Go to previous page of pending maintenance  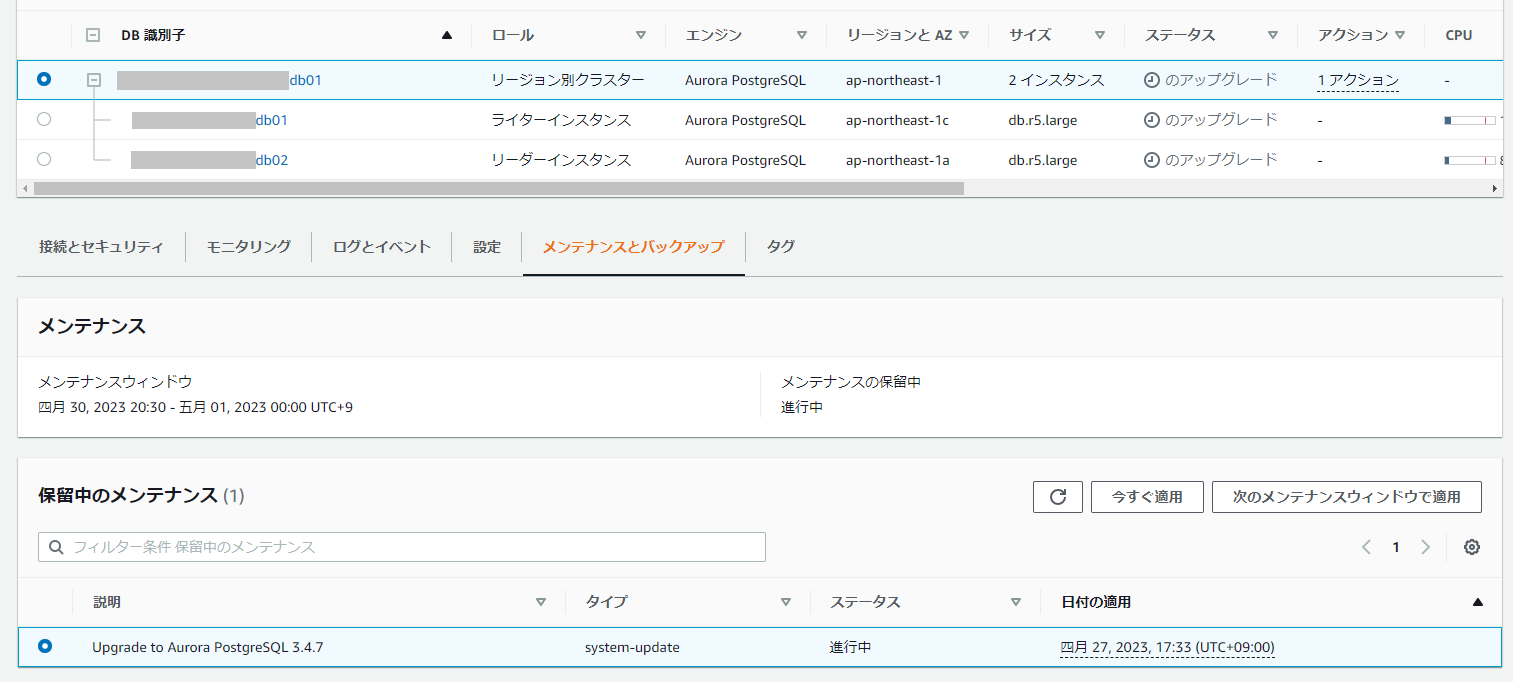tap(1366, 547)
